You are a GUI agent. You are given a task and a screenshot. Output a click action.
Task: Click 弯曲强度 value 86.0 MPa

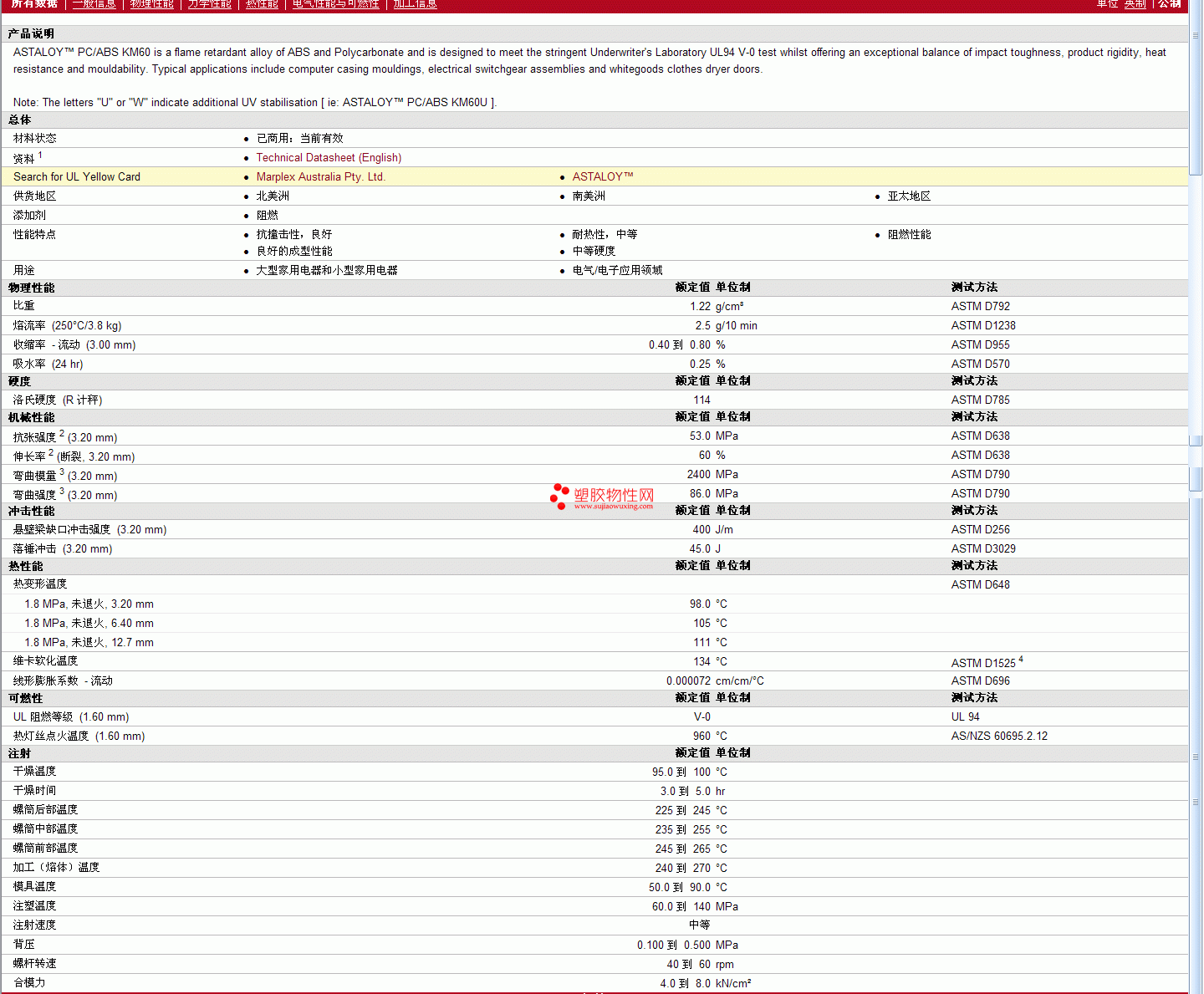[714, 493]
